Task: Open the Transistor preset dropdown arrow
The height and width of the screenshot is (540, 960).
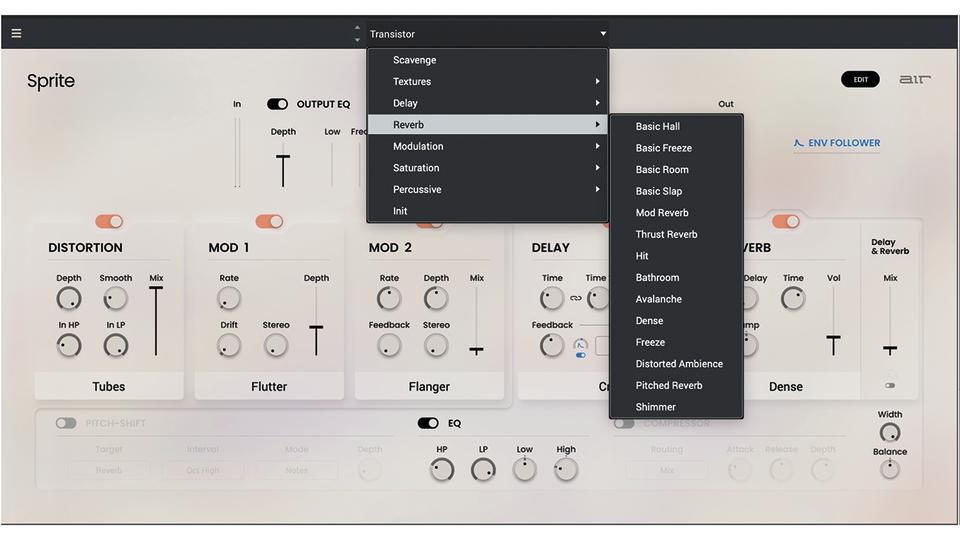Action: tap(603, 34)
